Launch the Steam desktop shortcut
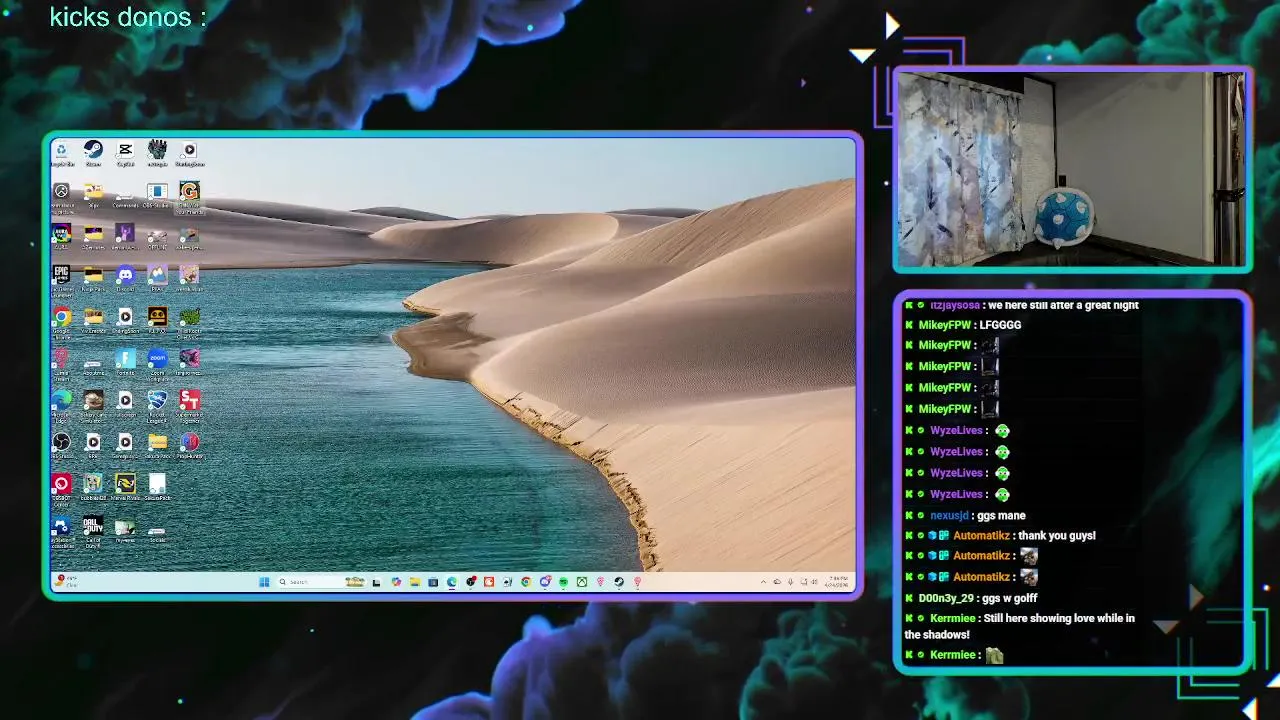This screenshot has width=1280, height=720. tap(93, 151)
